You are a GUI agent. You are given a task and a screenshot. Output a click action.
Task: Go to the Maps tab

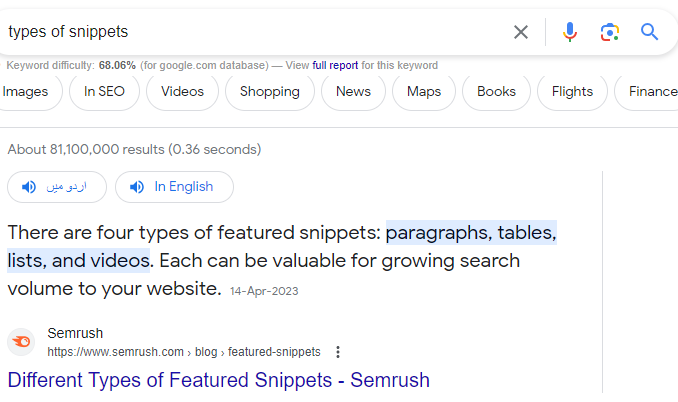(424, 92)
